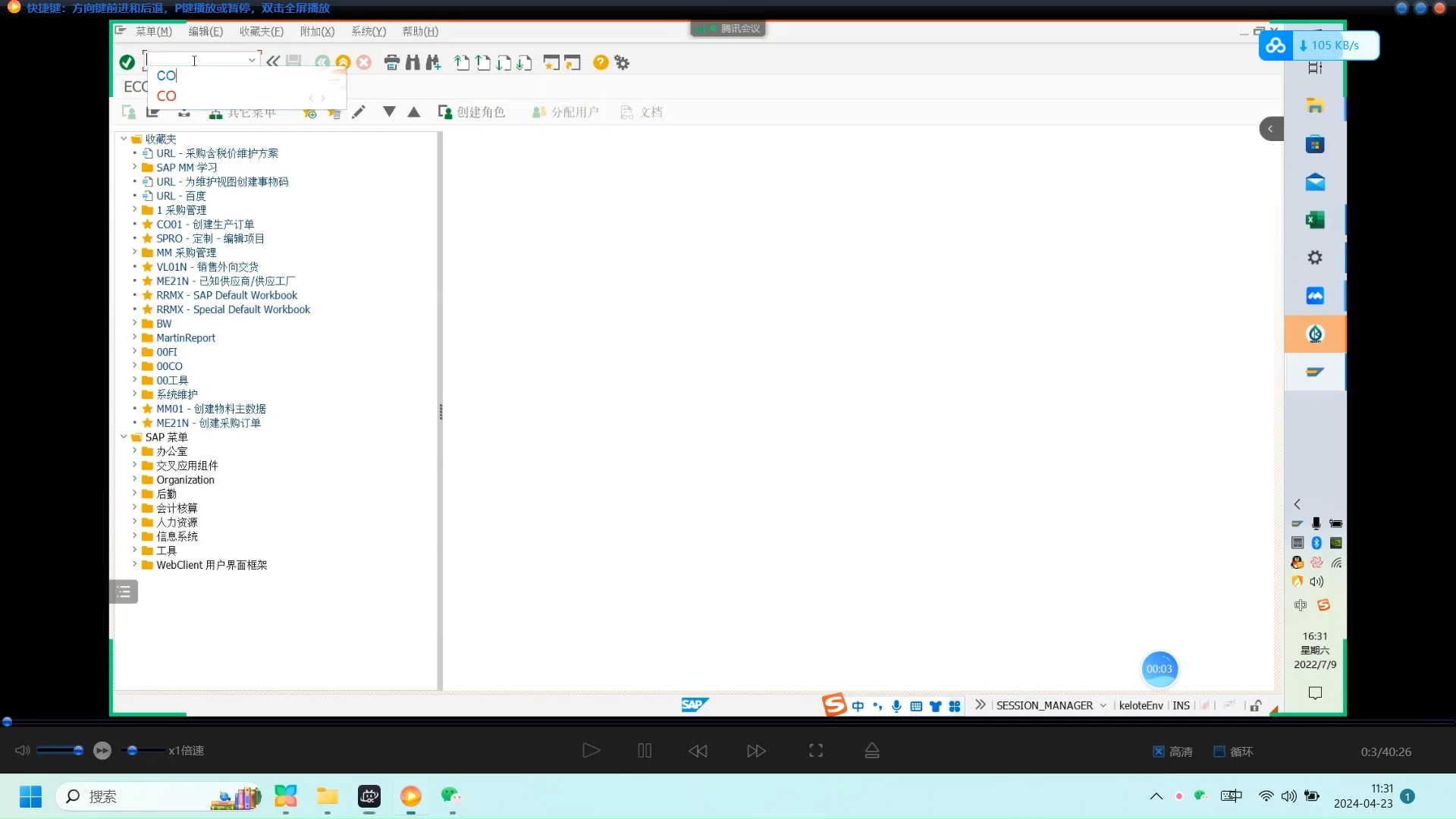This screenshot has width=1456, height=819.
Task: Click the Add to Favorites star icon
Action: click(x=309, y=113)
